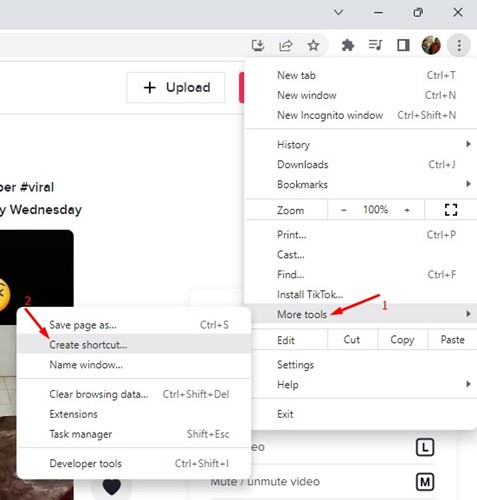477x500 pixels.
Task: Click the Upload button
Action: tap(176, 87)
